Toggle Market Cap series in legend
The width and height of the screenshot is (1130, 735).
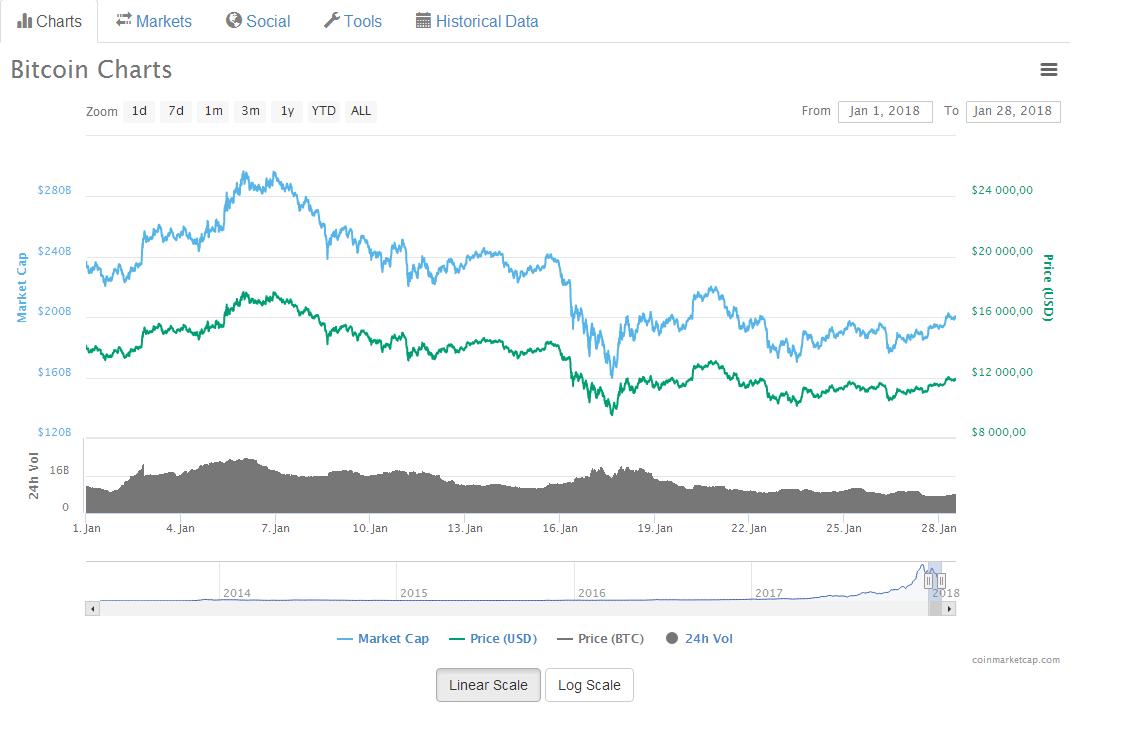pyautogui.click(x=383, y=638)
